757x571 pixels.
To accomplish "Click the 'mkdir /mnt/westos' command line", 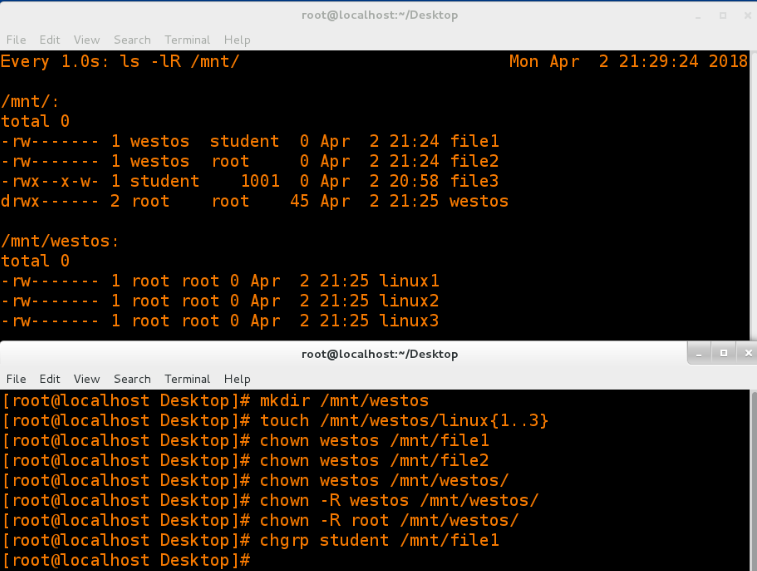I will pyautogui.click(x=344, y=401).
